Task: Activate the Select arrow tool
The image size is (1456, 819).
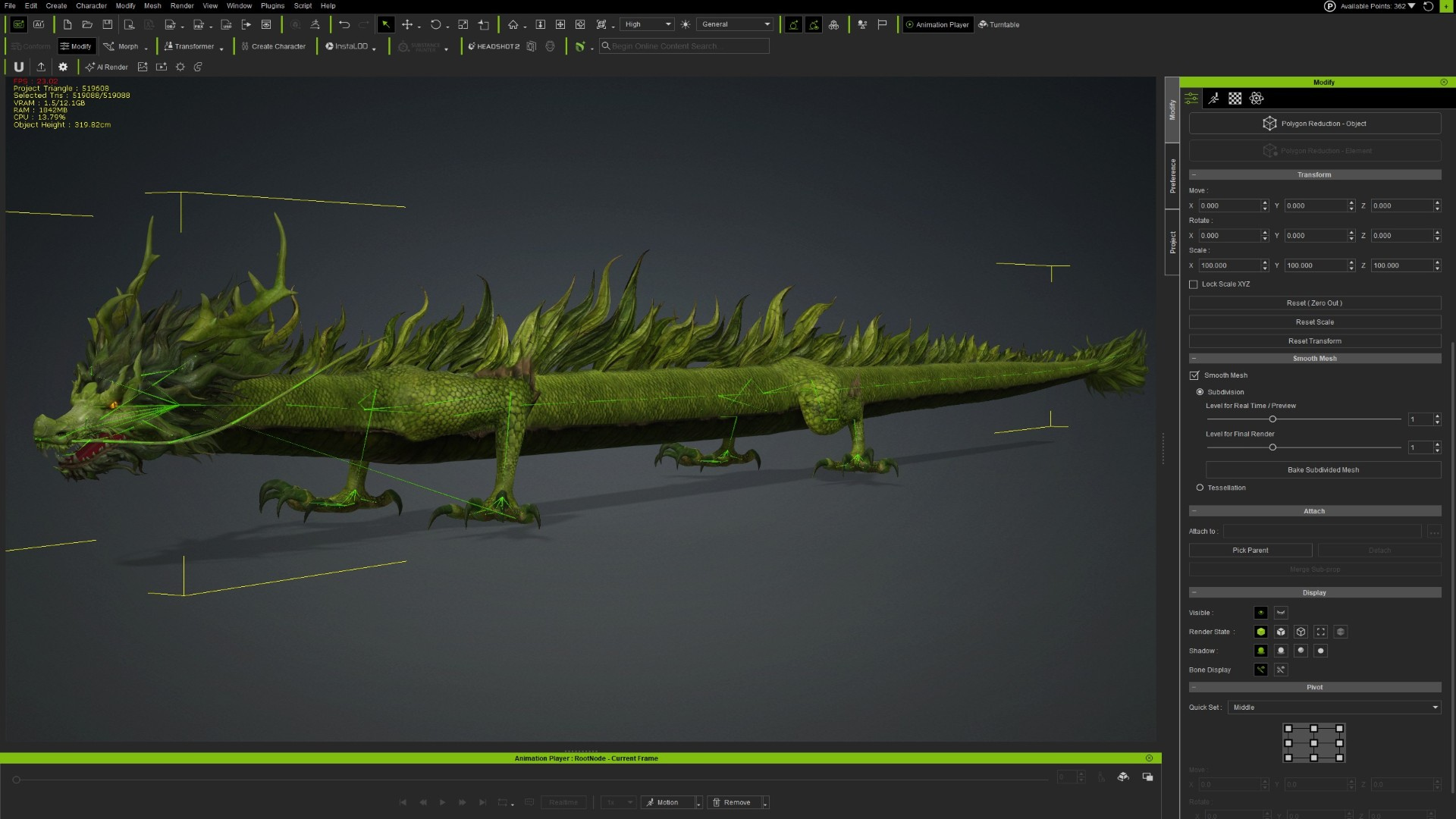Action: (x=386, y=24)
